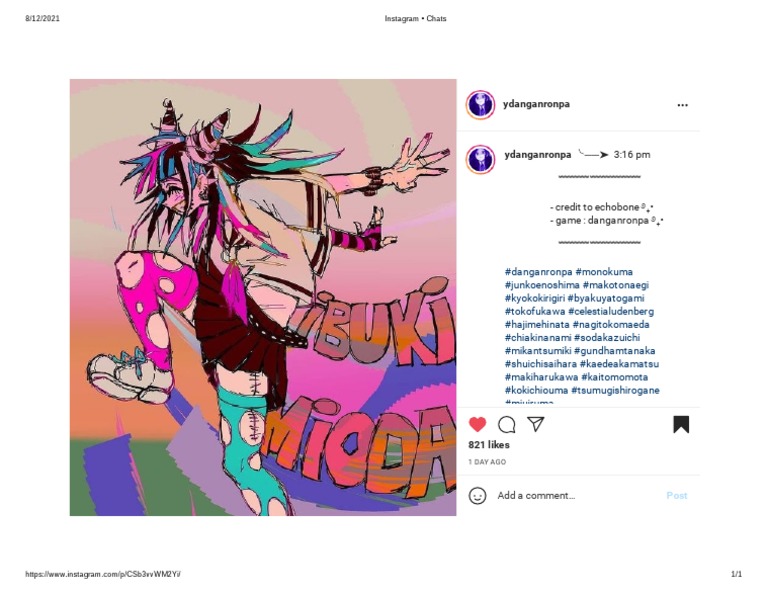Open ydanganronpa username beside caption

pos(537,155)
